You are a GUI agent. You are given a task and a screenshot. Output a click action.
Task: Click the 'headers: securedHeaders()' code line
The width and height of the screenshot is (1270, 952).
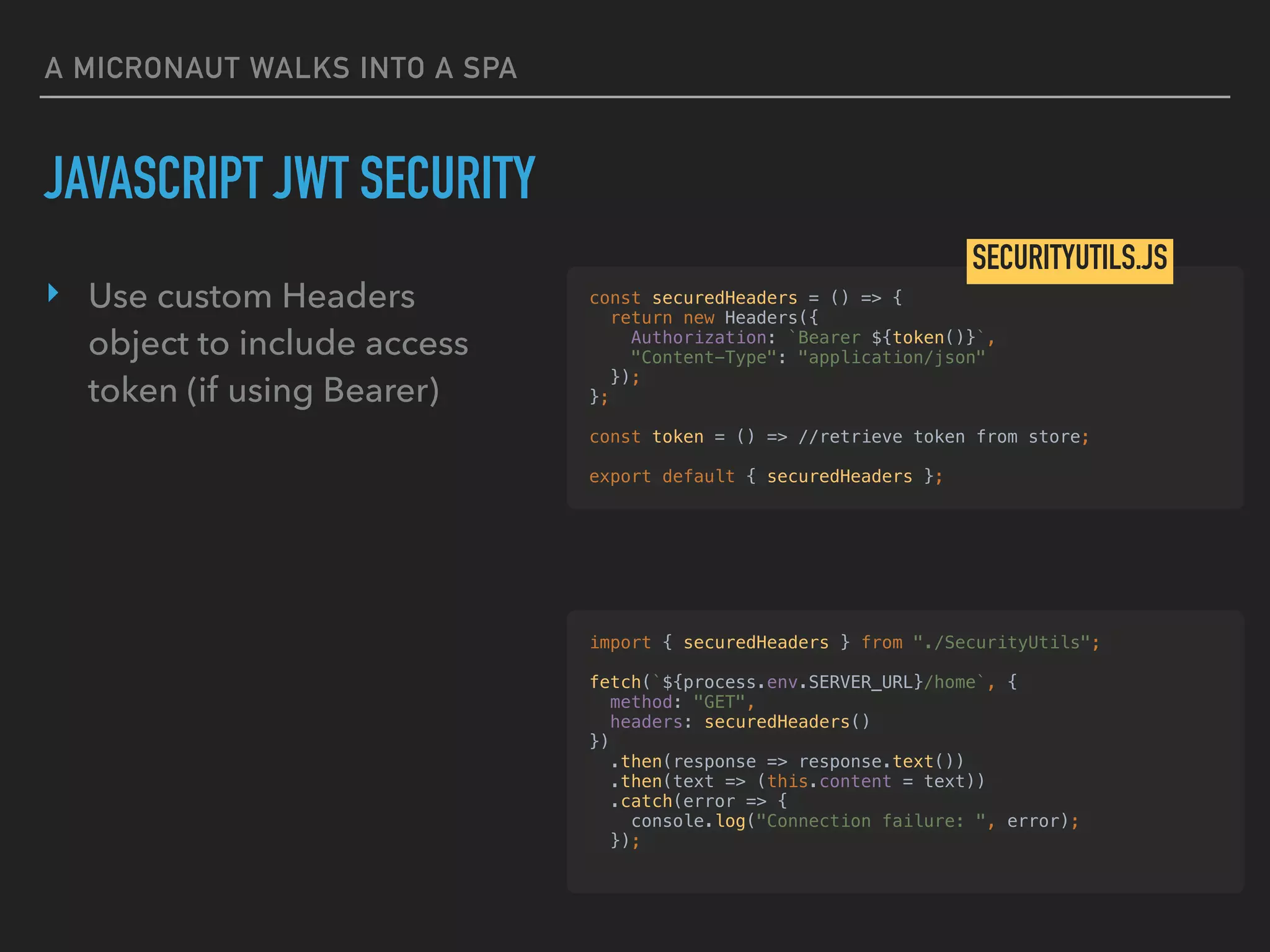pos(740,722)
